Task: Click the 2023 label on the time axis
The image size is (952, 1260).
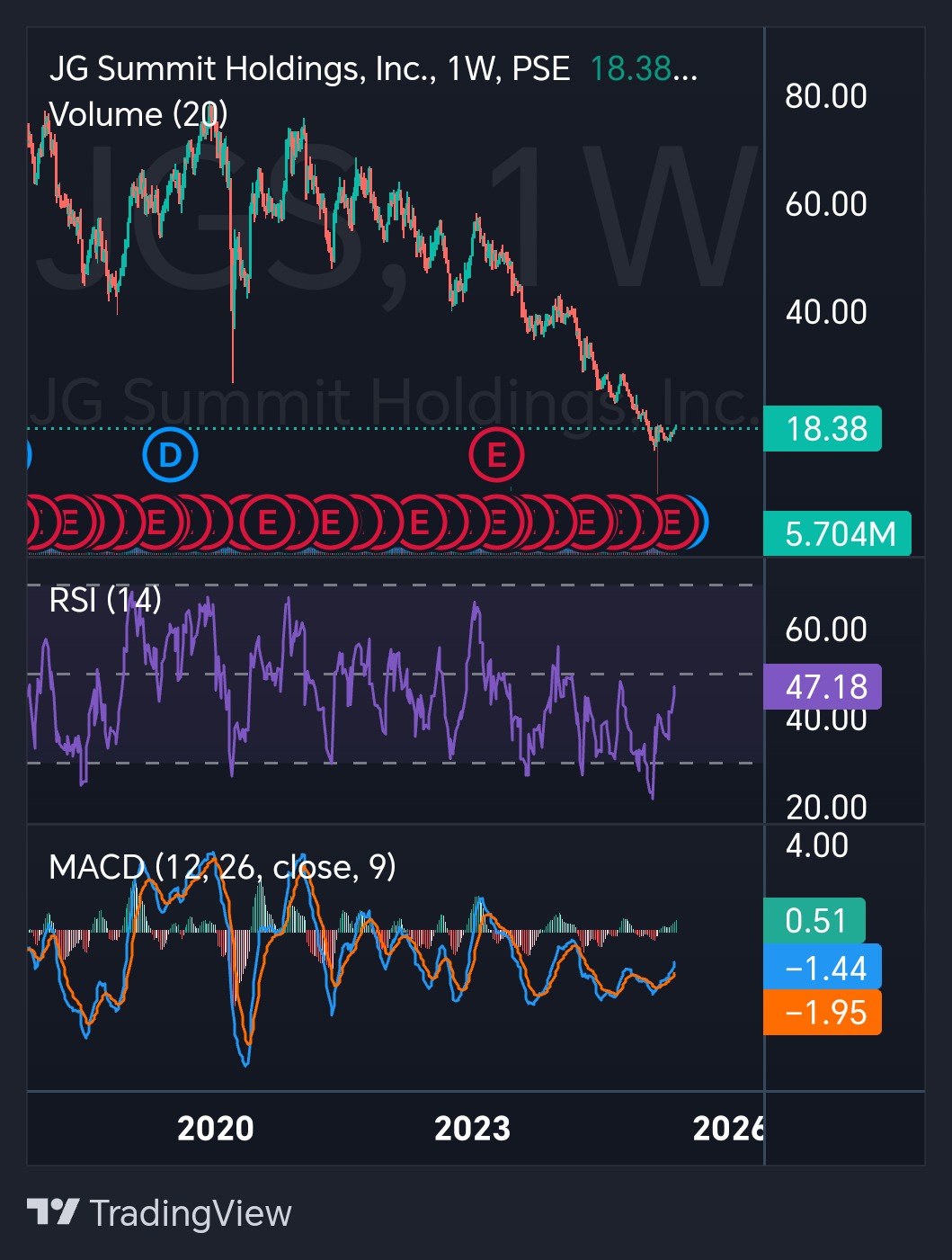Action: pos(472,1129)
